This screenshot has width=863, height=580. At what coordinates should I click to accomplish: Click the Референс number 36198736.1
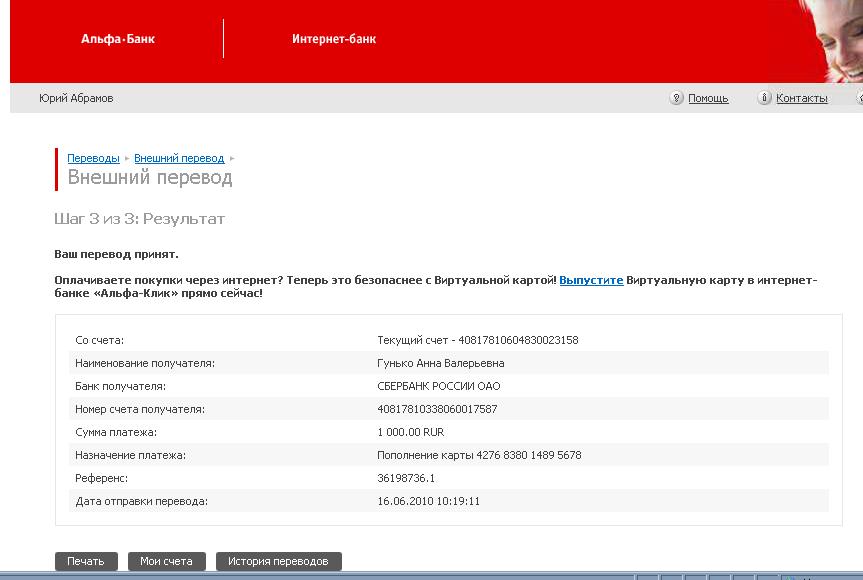406,478
